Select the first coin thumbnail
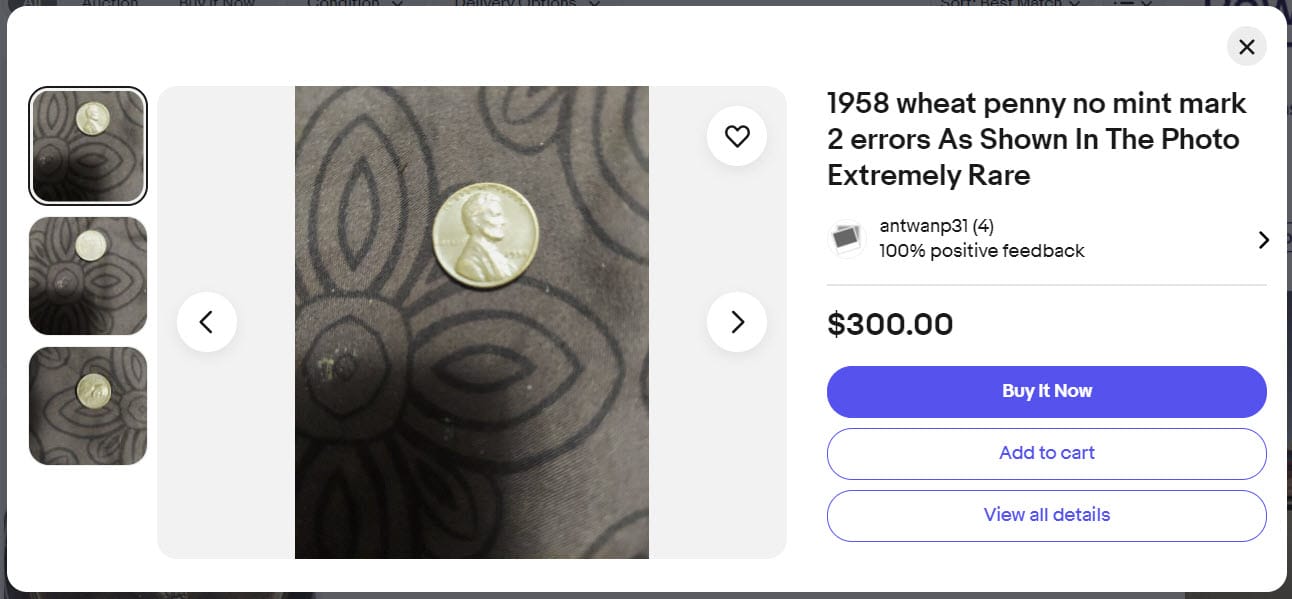This screenshot has width=1292, height=599. (88, 146)
